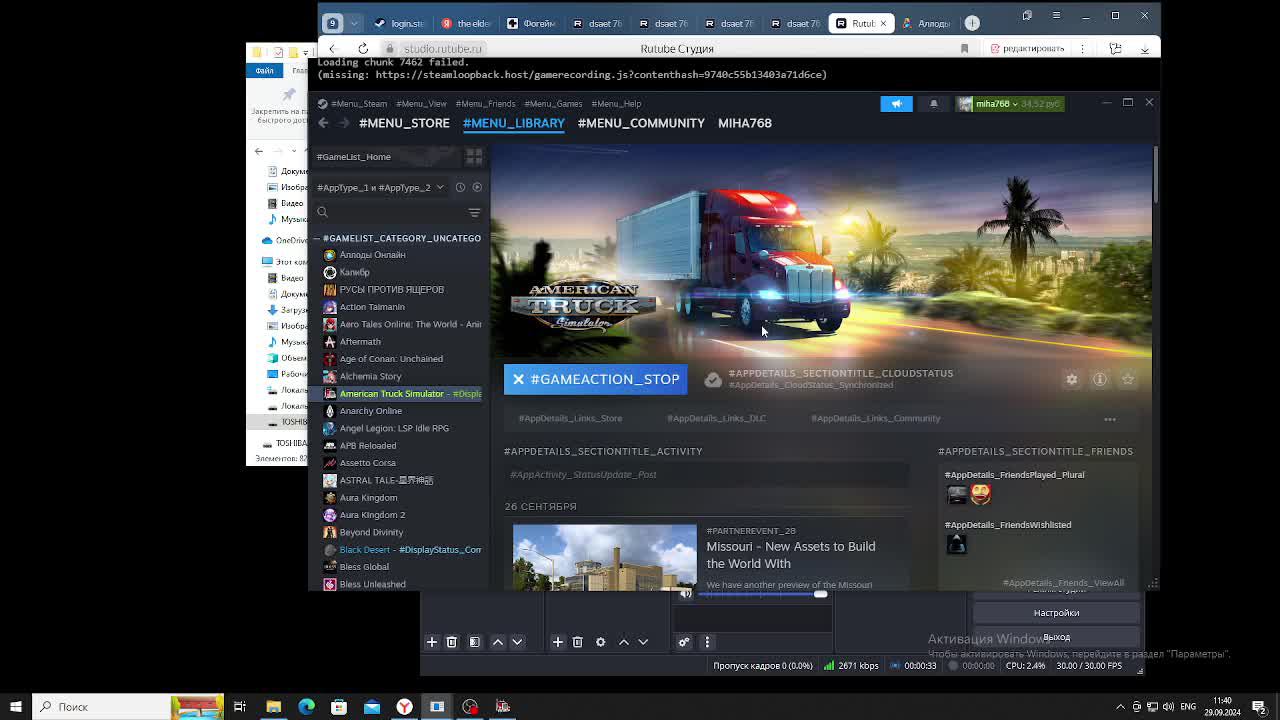
Task: Open browser tab group dropdown arrow
Action: (354, 23)
